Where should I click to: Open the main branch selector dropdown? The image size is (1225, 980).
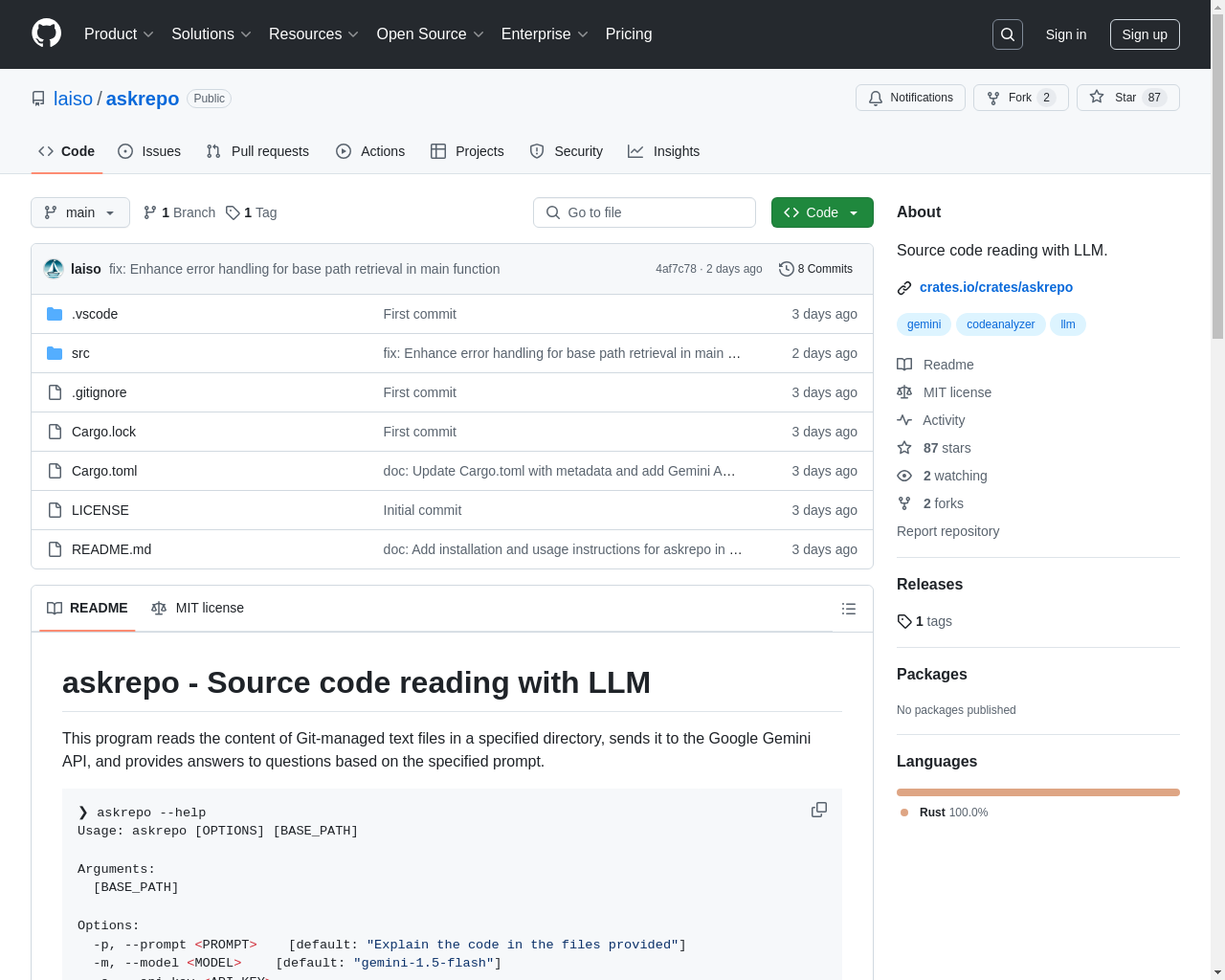[x=80, y=212]
